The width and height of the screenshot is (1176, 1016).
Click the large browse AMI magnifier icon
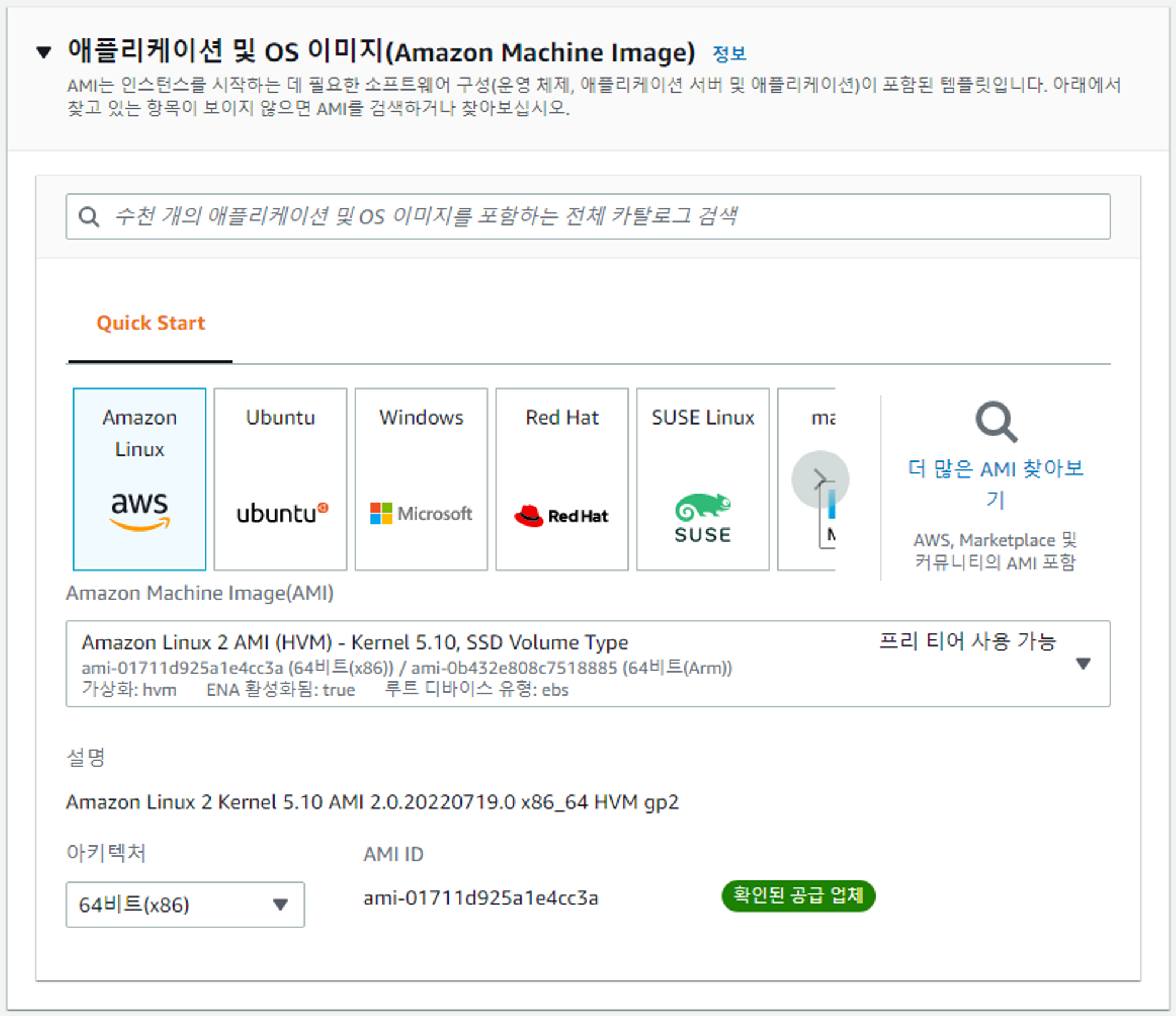[996, 422]
